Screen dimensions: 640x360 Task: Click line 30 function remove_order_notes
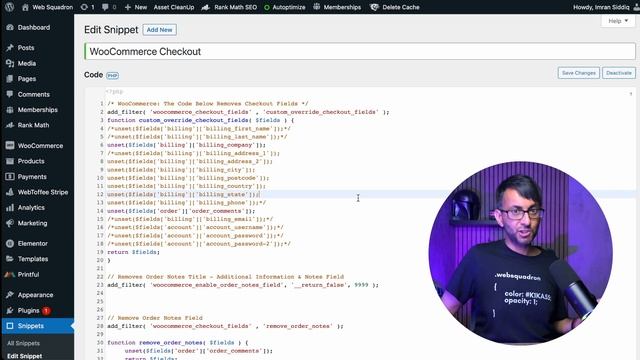pyautogui.click(x=178, y=342)
